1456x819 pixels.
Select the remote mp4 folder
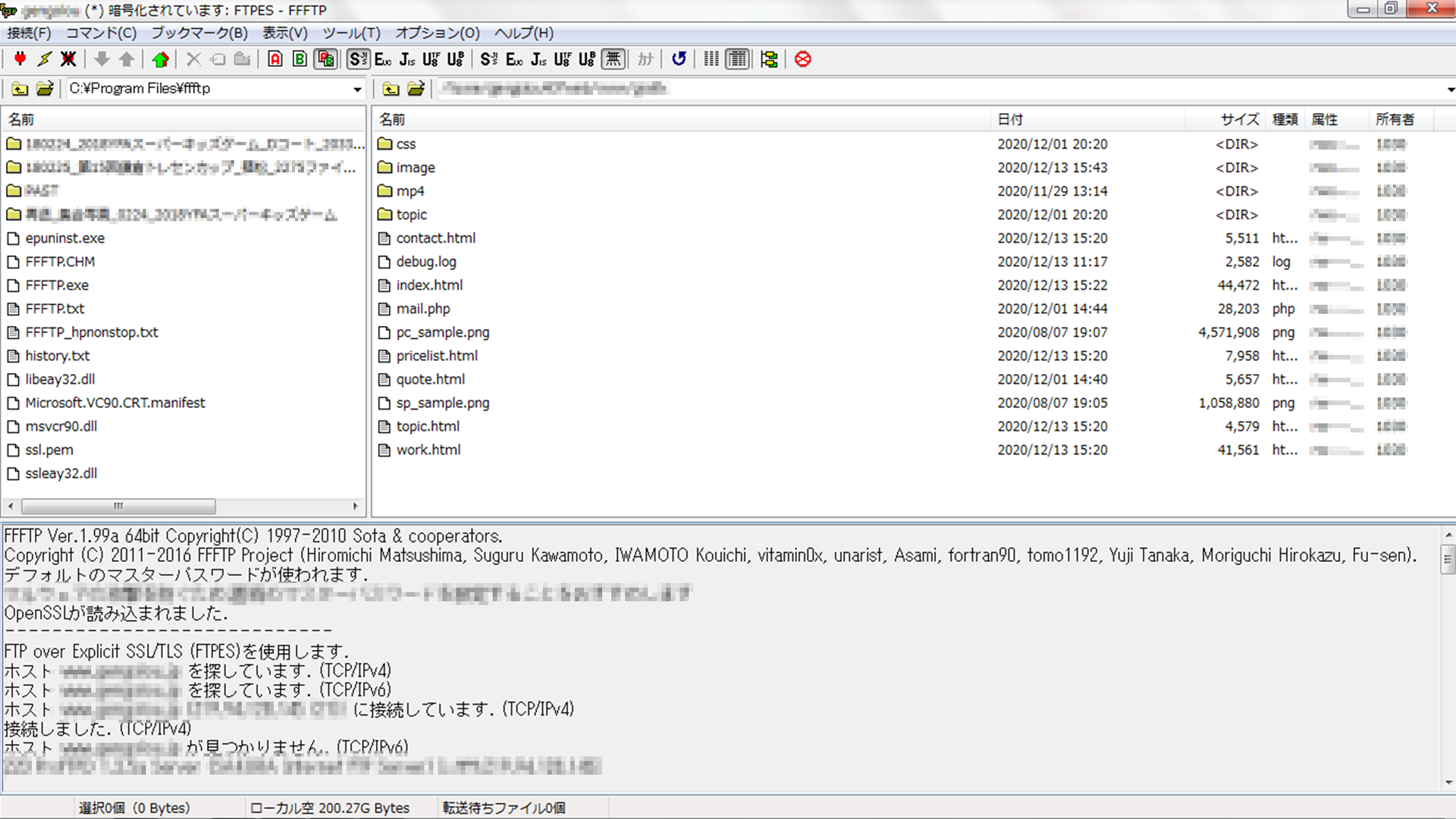pos(410,191)
